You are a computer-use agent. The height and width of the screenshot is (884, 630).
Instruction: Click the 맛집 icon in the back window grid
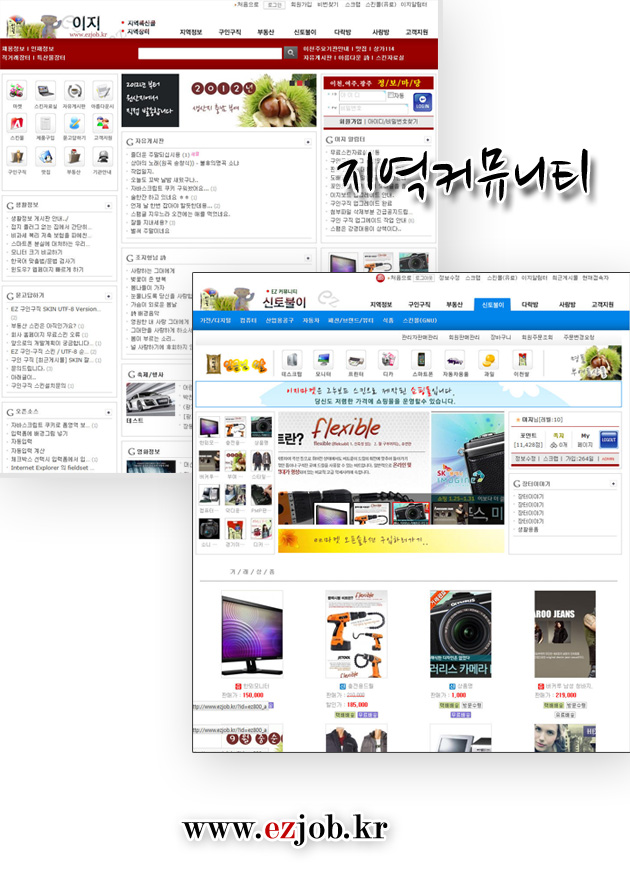46,156
